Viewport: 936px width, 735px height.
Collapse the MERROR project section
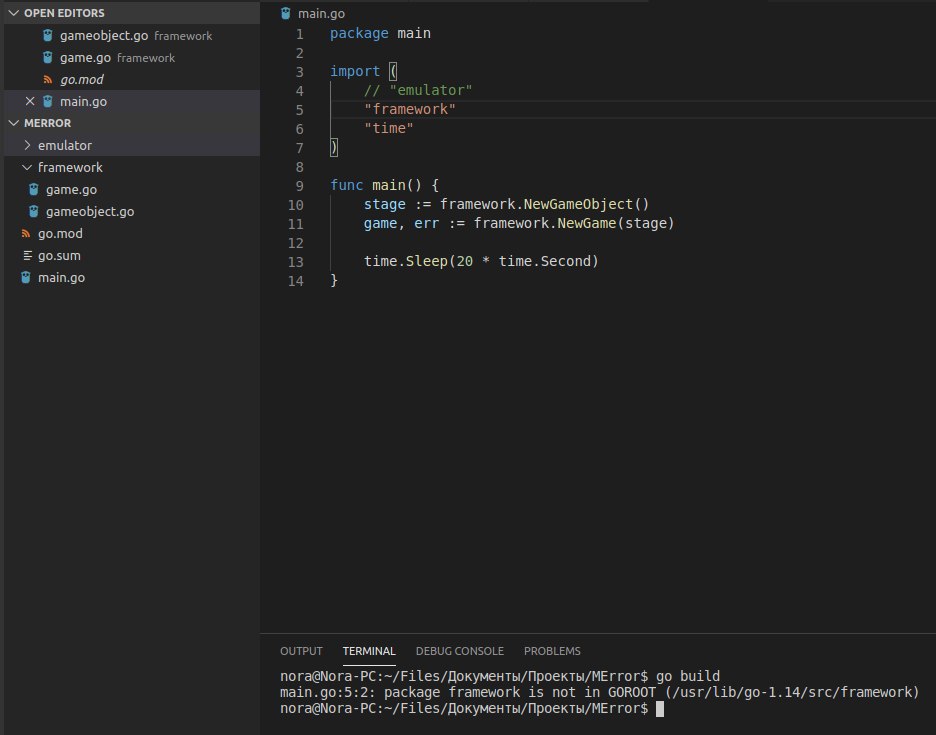click(x=13, y=123)
